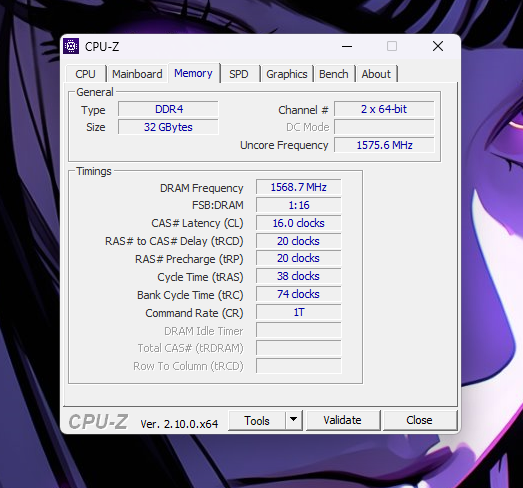Screen dimensions: 523x488
Task: Expand the Tools dropdown arrow
Action: tap(294, 420)
